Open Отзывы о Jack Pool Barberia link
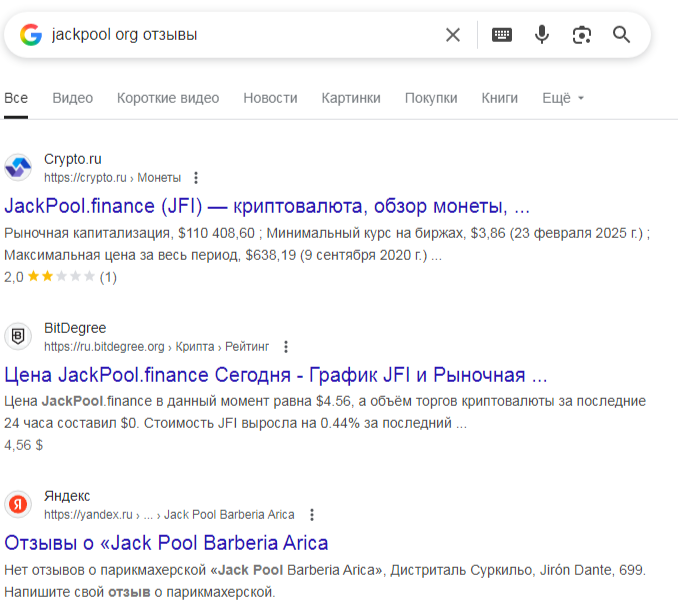The image size is (678, 611). pos(166,543)
